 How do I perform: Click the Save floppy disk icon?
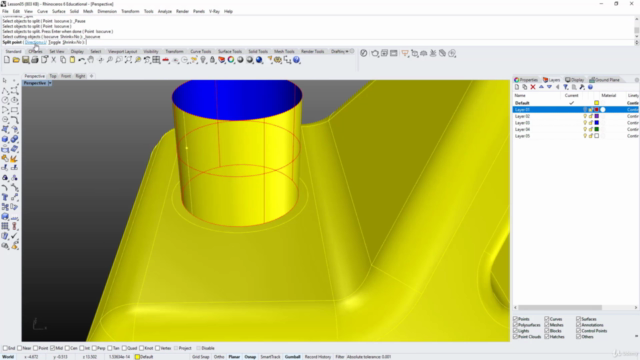(x=25, y=60)
